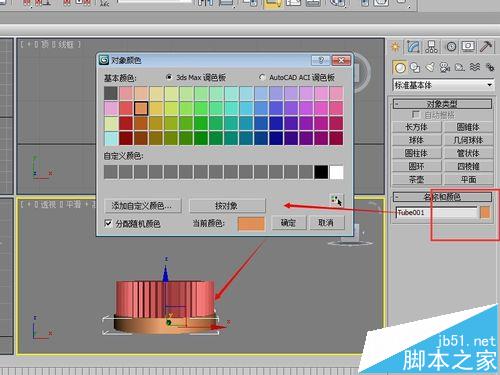
Task: Select the Cameras category icon
Action: coord(445,67)
